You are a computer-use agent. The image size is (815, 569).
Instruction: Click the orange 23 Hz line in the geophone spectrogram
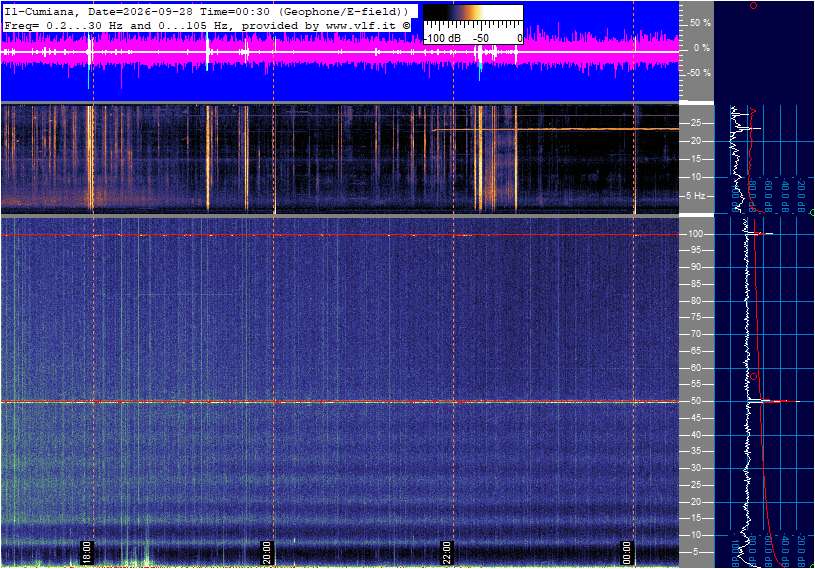556,129
